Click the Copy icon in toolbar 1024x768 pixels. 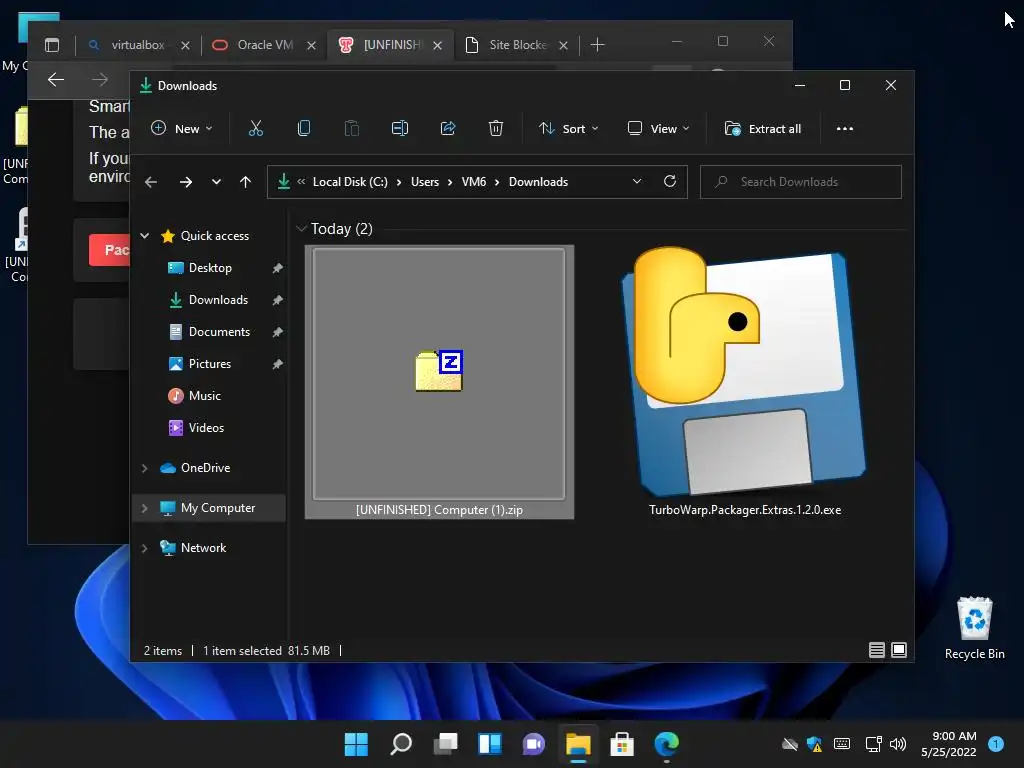point(304,129)
